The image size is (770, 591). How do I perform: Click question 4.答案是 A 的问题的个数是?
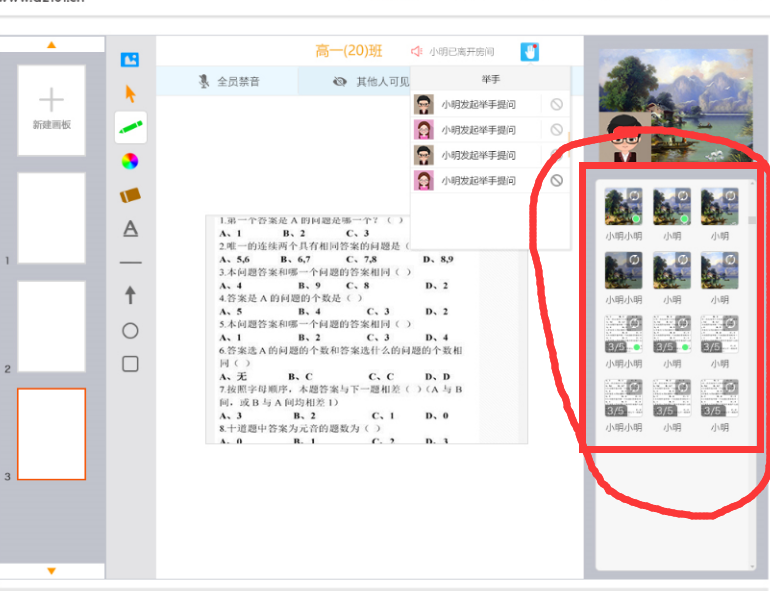pyautogui.click(x=291, y=298)
